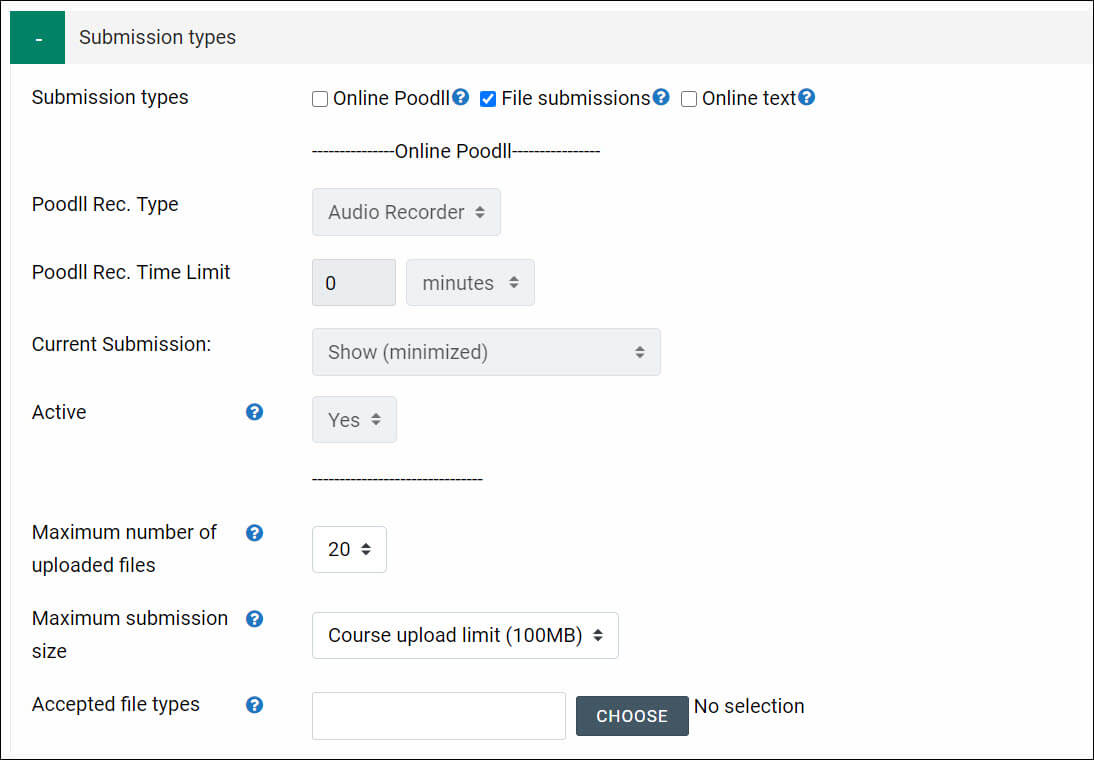
Task: Click the 'Current Submission:' label
Action: 121,344
